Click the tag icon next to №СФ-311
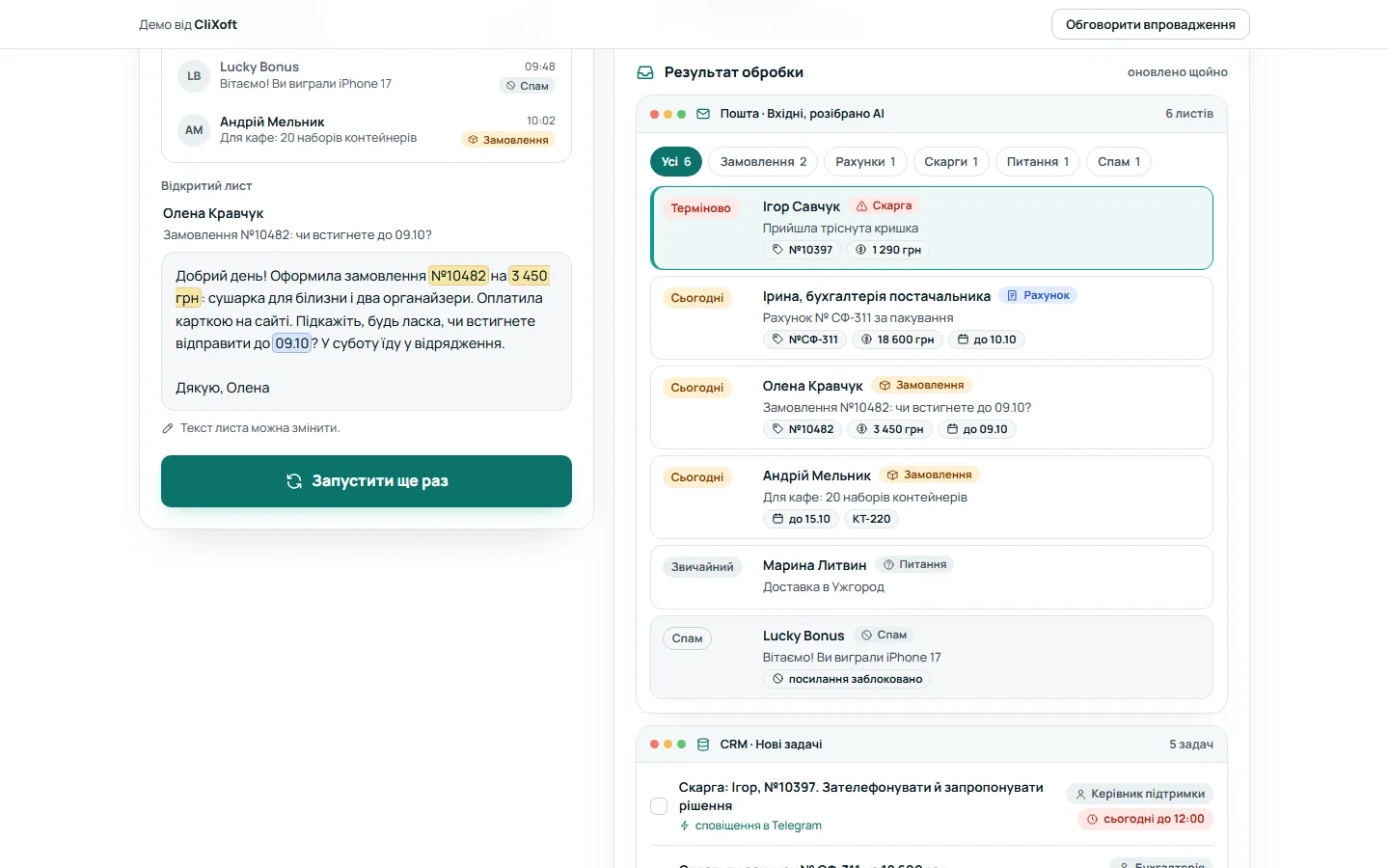Viewport: 1389px width, 868px height. tap(777, 339)
